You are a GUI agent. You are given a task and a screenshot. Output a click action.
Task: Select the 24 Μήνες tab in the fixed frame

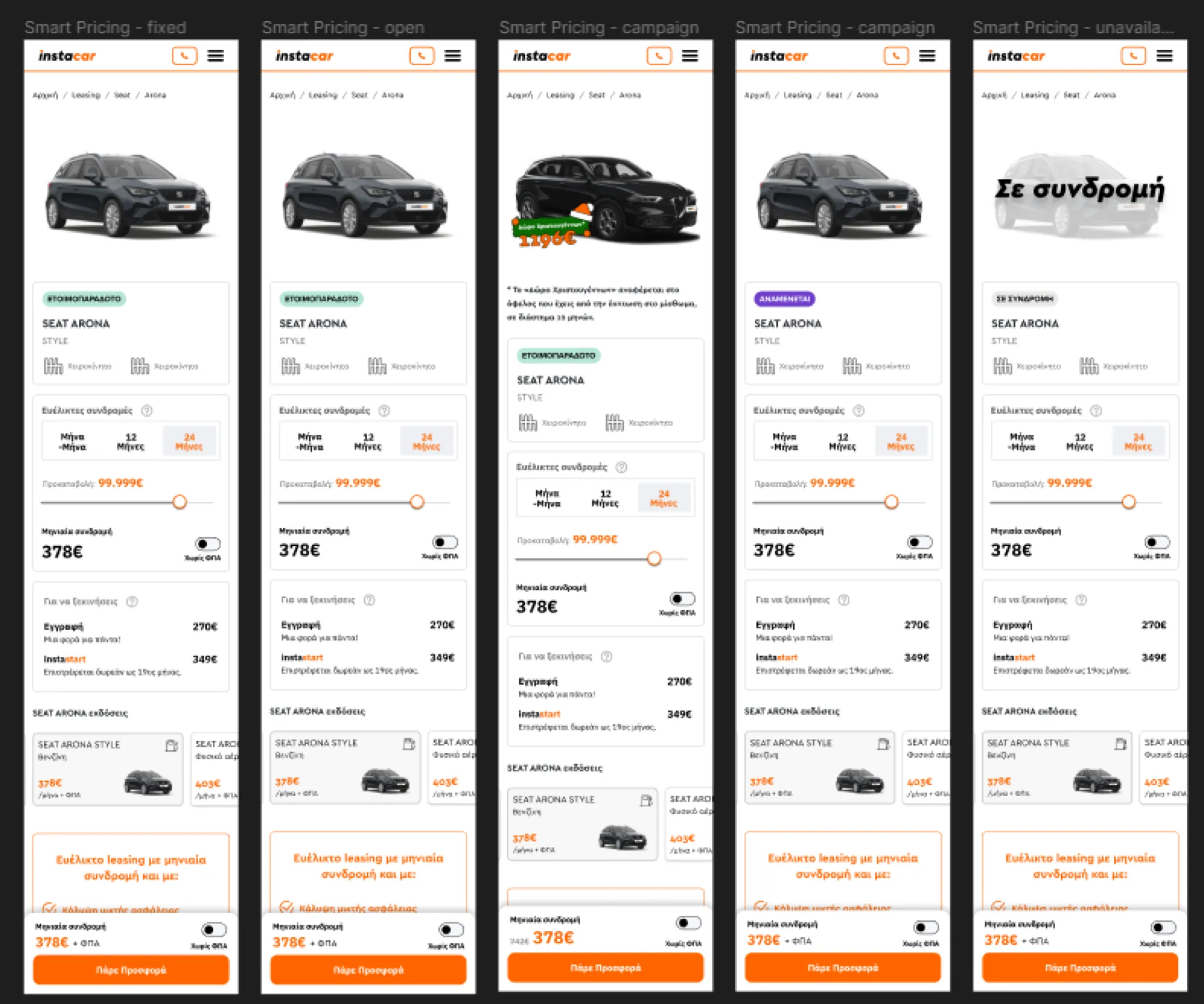(x=189, y=442)
